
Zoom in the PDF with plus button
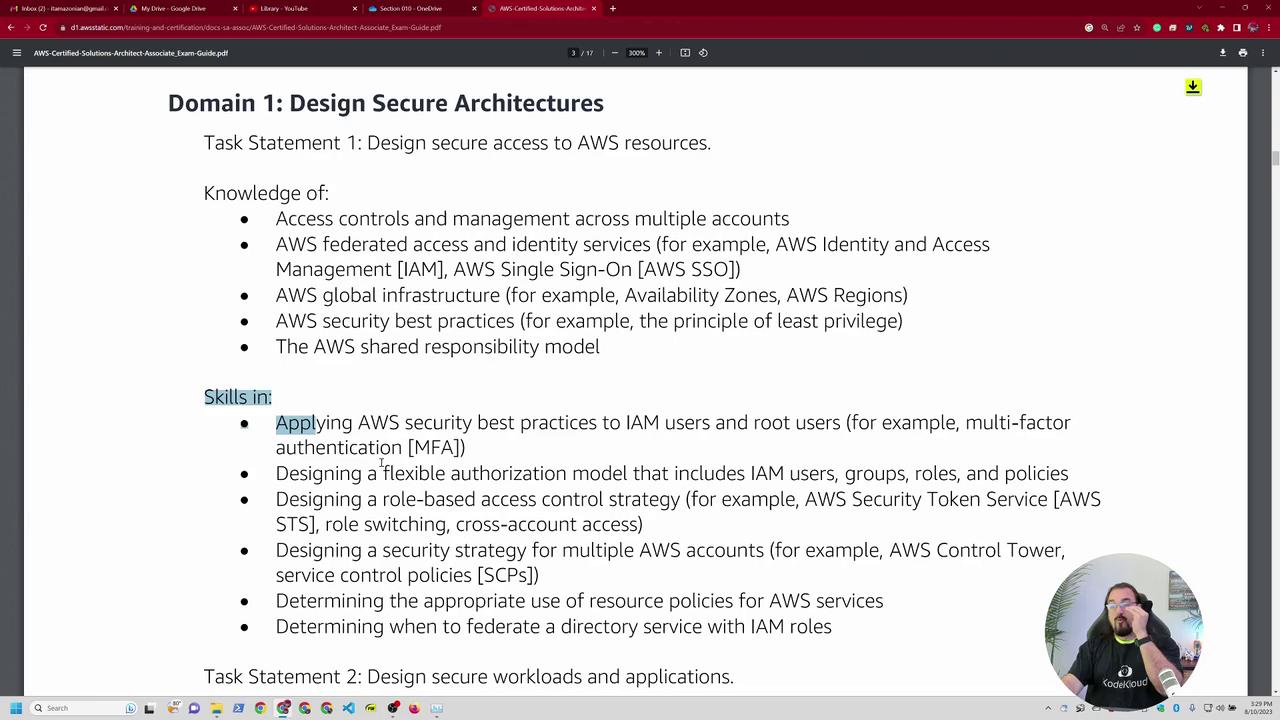[x=658, y=53]
